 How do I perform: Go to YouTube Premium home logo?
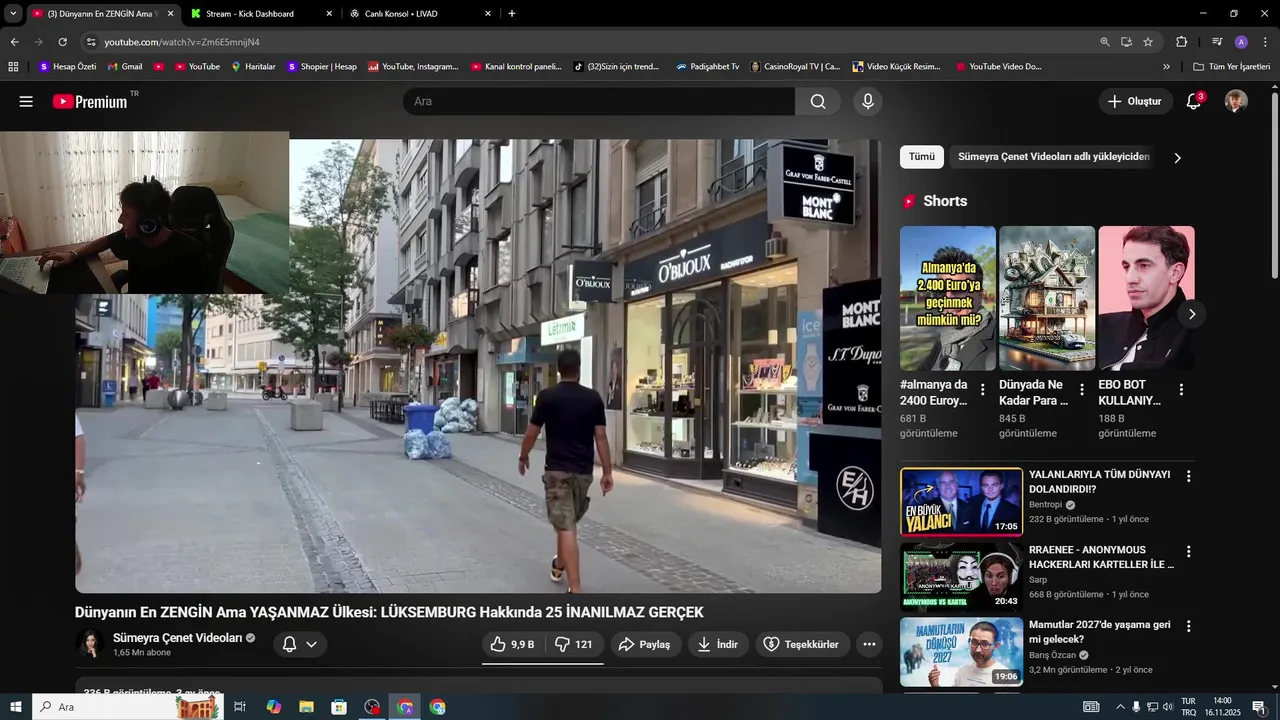[x=92, y=101]
